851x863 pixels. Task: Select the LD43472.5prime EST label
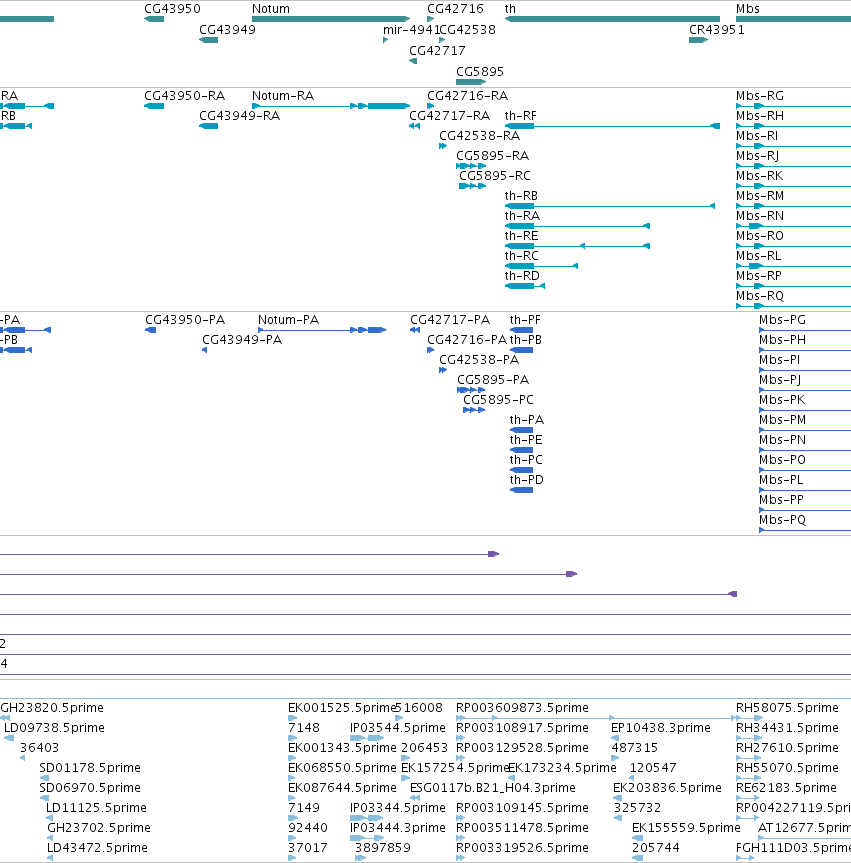(97, 848)
